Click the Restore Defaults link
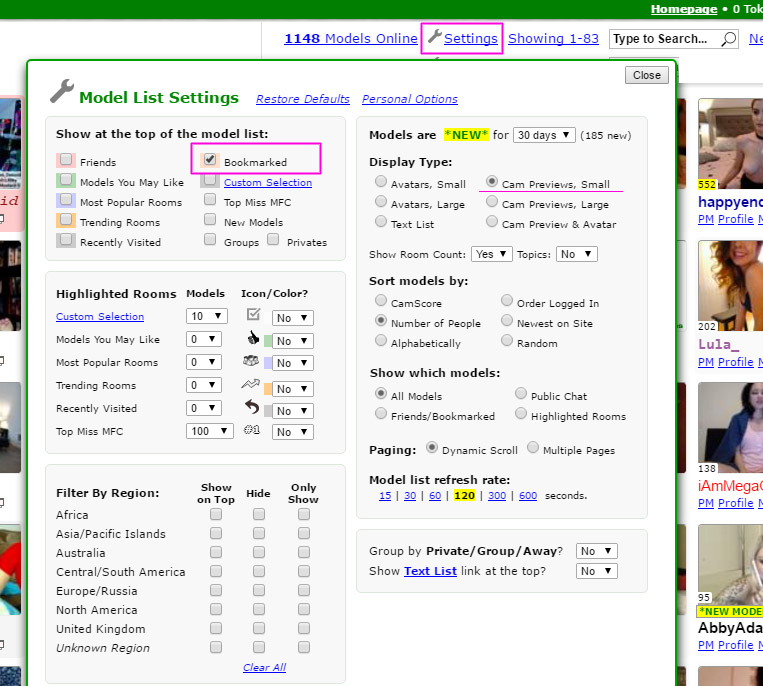The image size is (763, 686). [303, 99]
